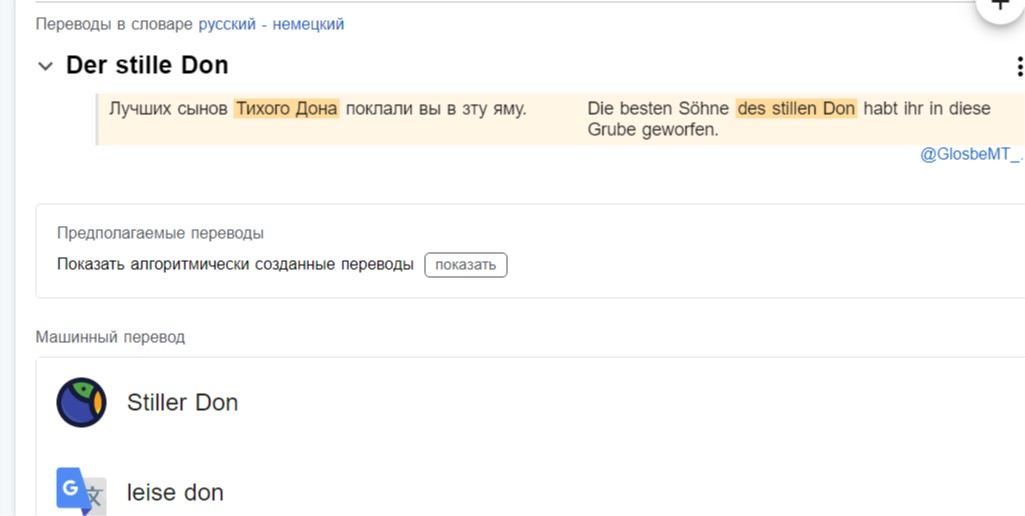Click the Der stille Don translation heading
The image size is (1025, 516).
point(147,66)
